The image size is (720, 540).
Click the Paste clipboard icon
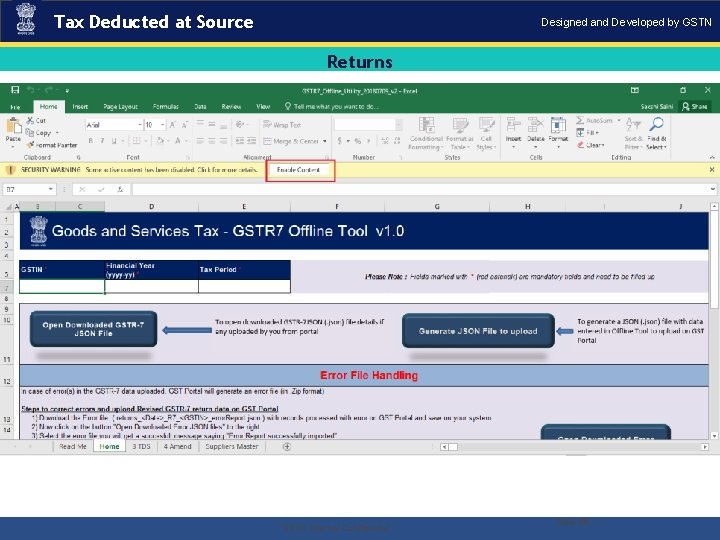[13, 126]
